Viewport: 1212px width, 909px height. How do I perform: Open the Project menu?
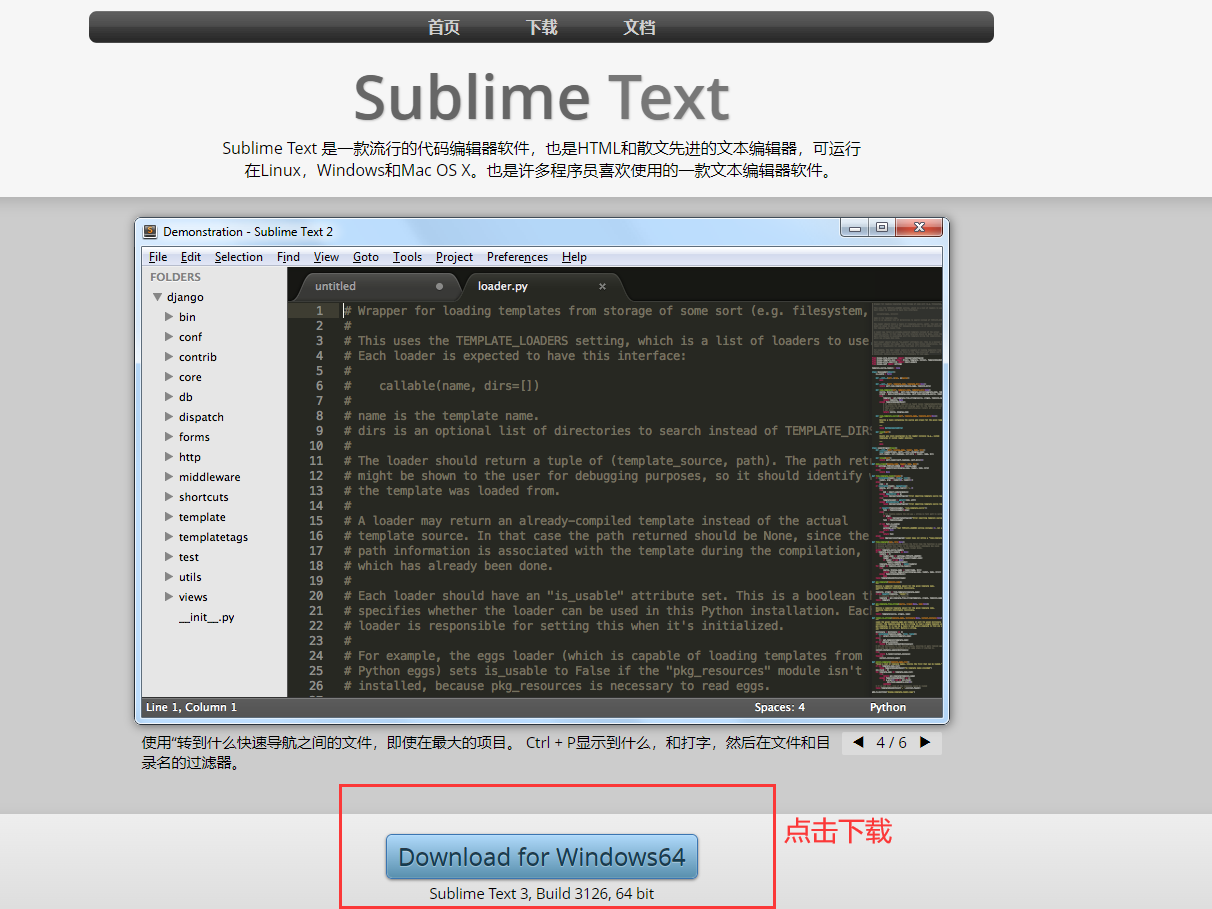(x=454, y=257)
